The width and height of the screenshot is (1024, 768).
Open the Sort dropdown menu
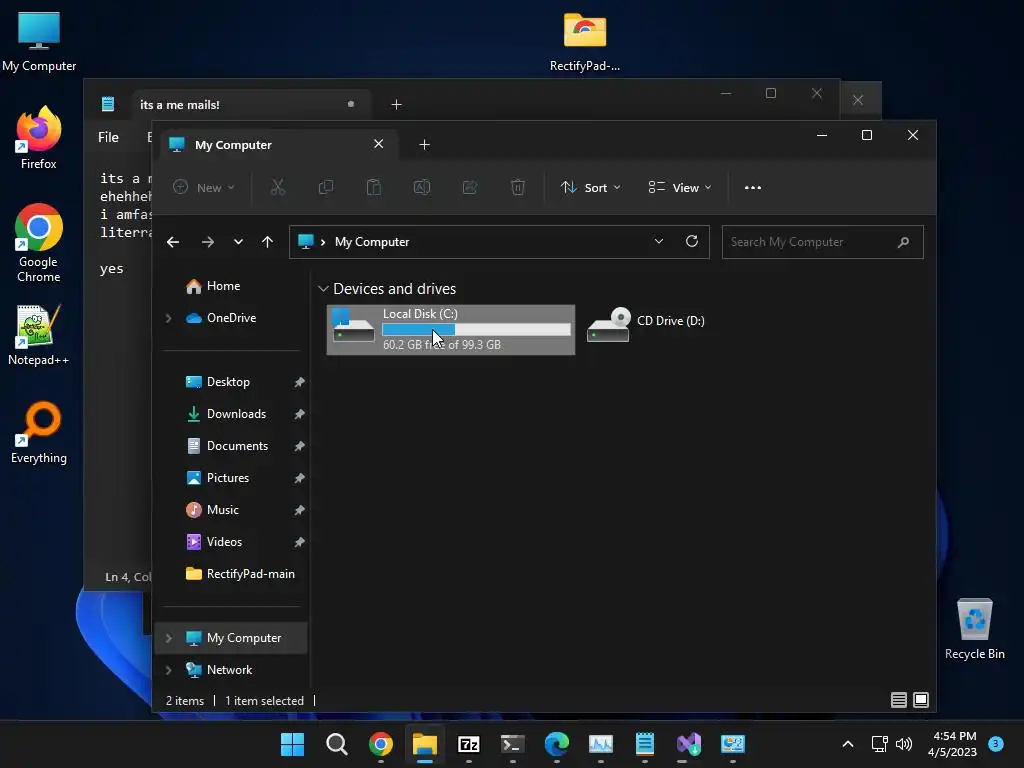click(590, 187)
